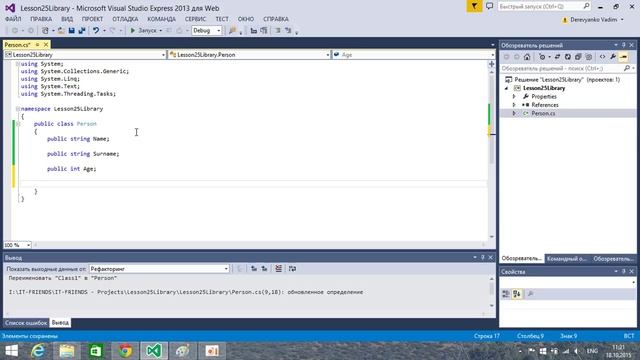Open the СПРАВКА menu
Screen dimensions: 640x360
(276, 19)
